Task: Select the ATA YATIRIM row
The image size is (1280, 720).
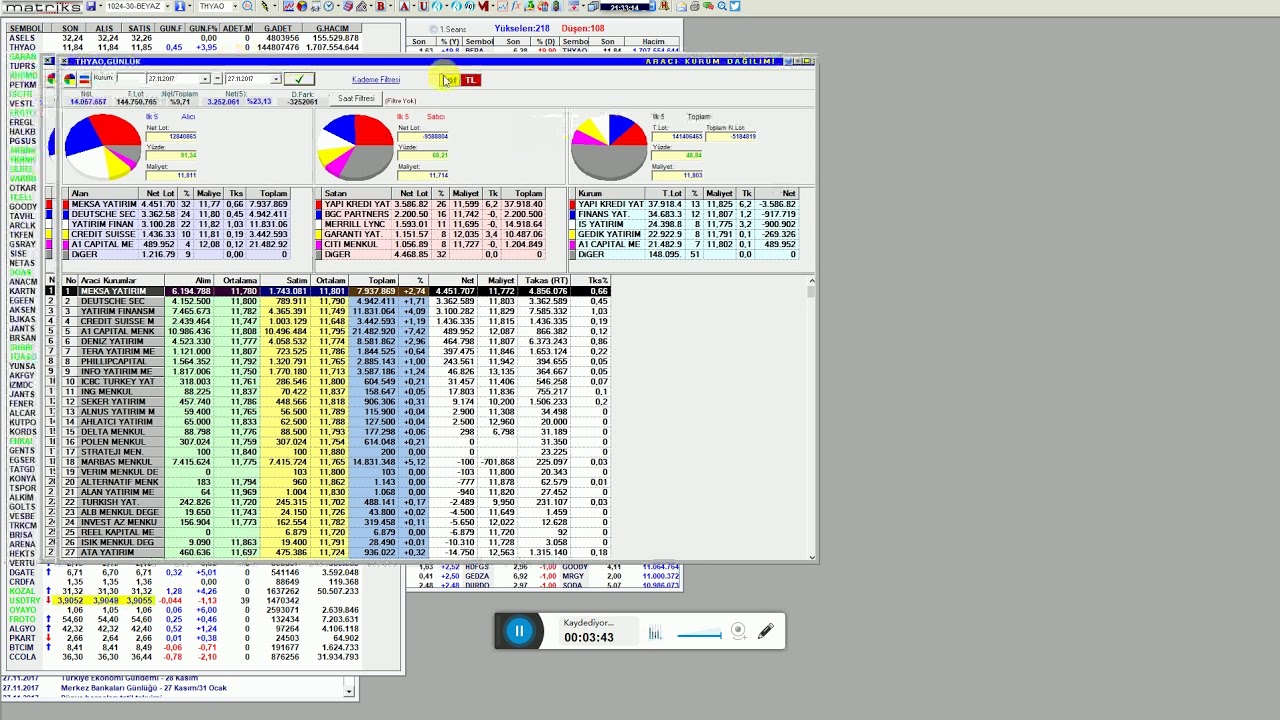Action: tap(335, 552)
